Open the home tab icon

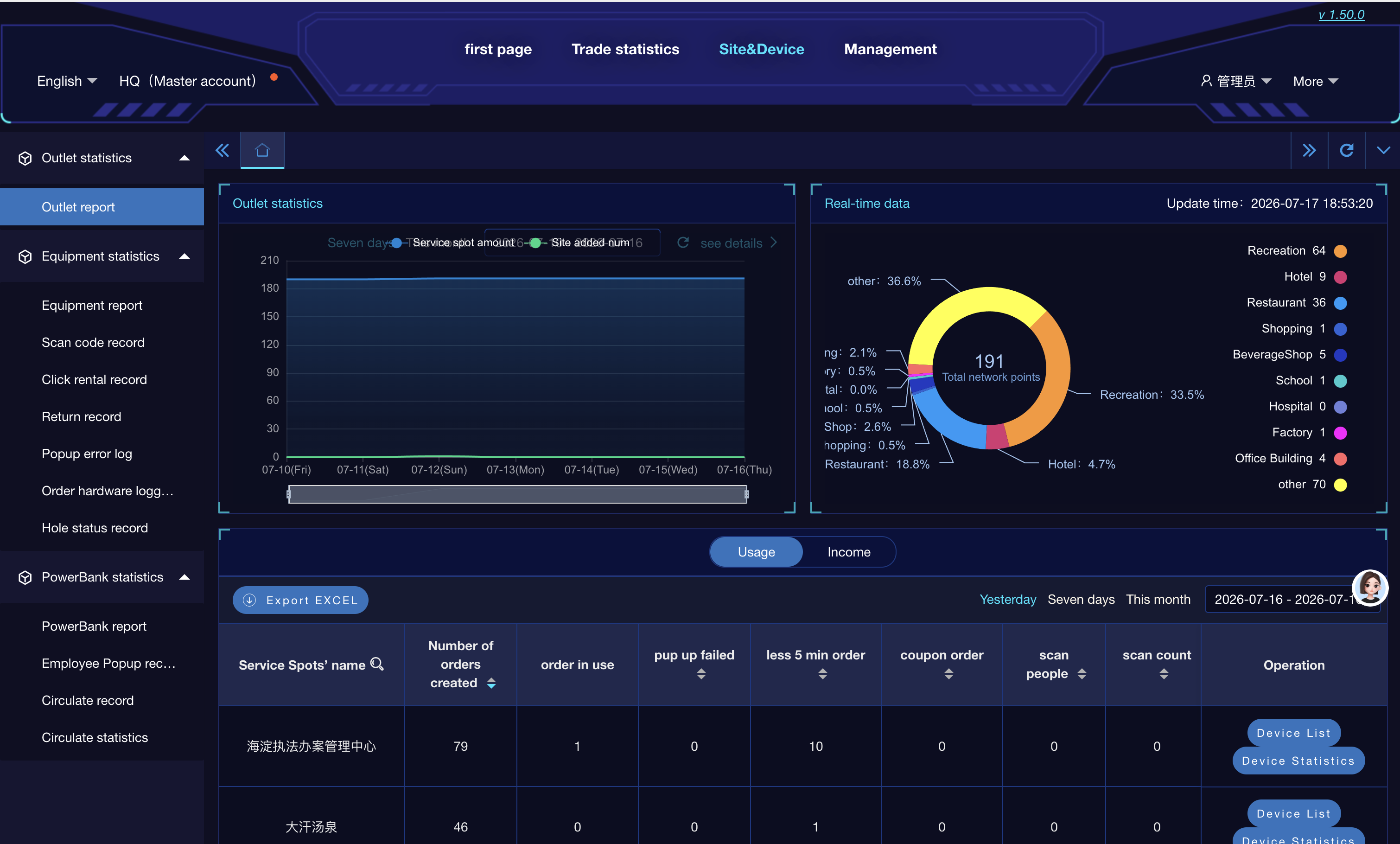pos(262,151)
